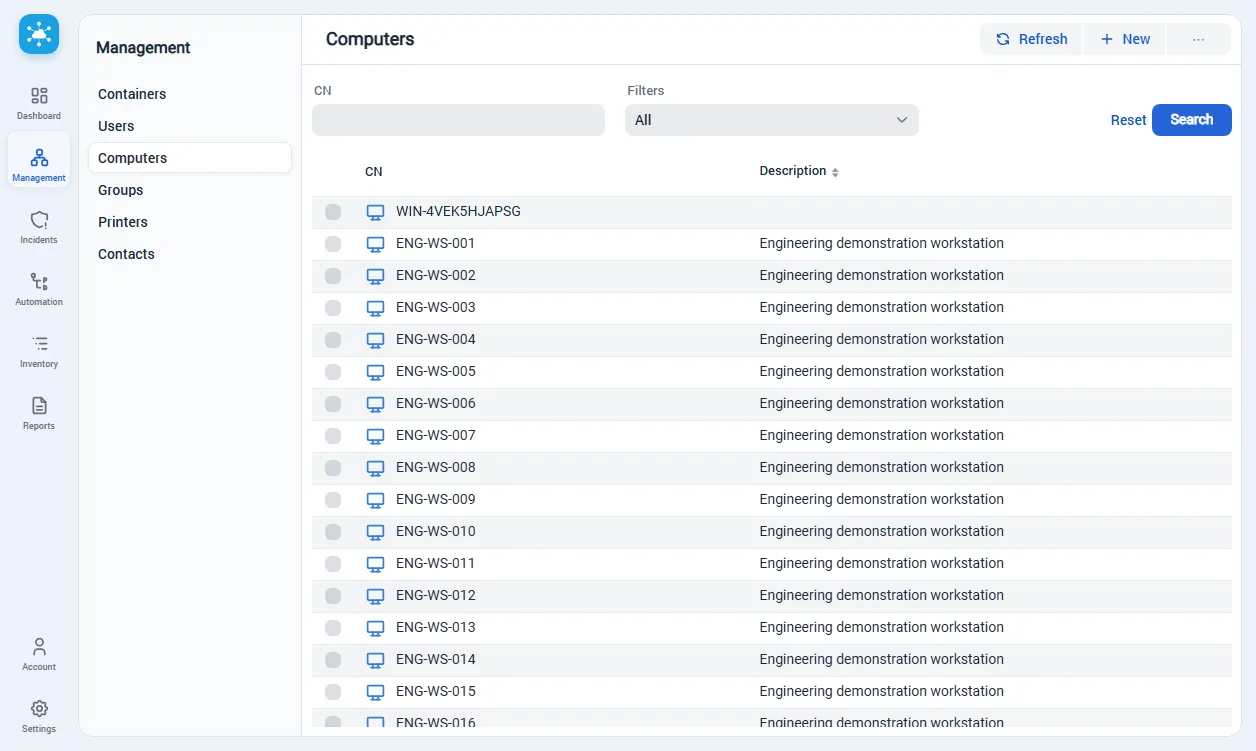Click the description text of ENG-WS-015

click(881, 691)
